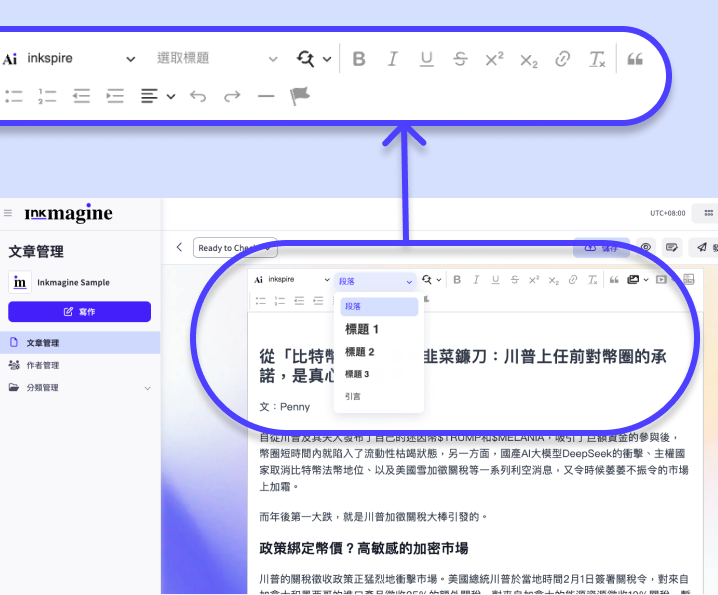Open find and replace in small editor toolbar
The height and width of the screenshot is (595, 718).
427,279
